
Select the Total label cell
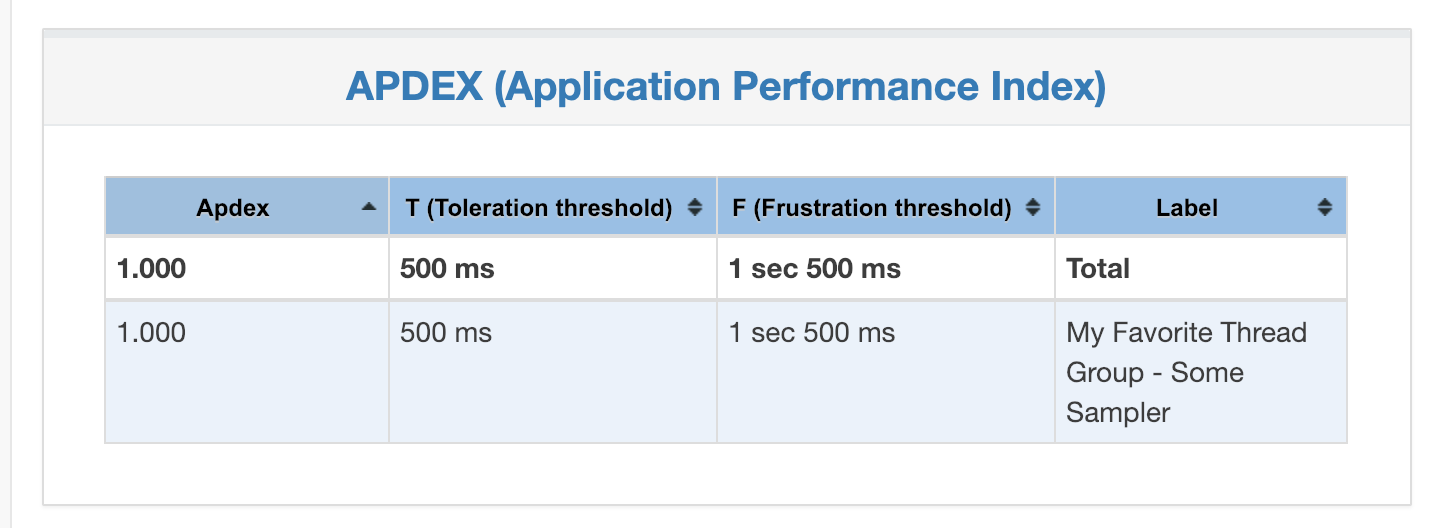click(x=1098, y=269)
